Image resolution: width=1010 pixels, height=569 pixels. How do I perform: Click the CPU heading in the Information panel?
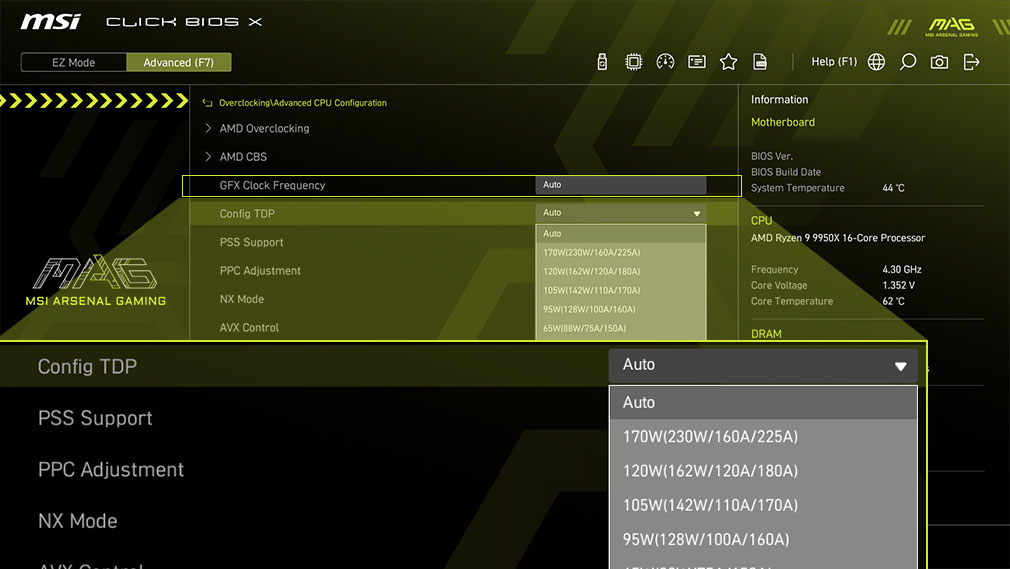(761, 220)
